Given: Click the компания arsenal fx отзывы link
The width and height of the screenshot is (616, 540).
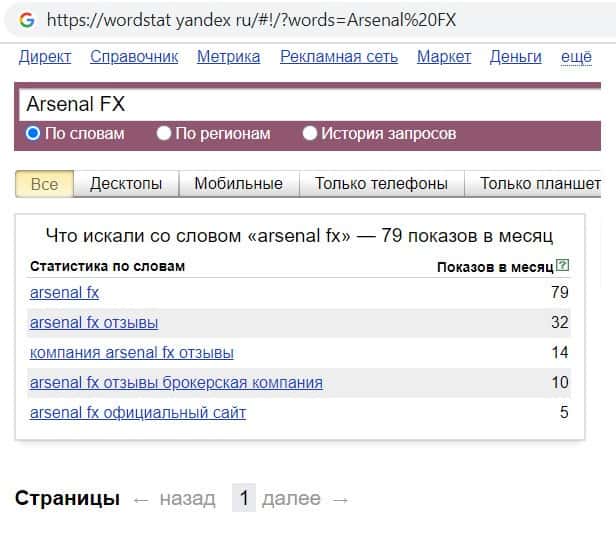Looking at the screenshot, I should (x=132, y=352).
